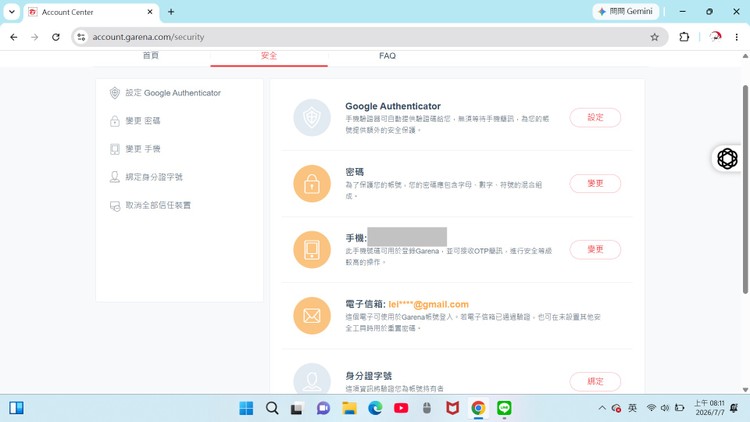Click 設定 button for Google Authenticator

[x=595, y=117]
